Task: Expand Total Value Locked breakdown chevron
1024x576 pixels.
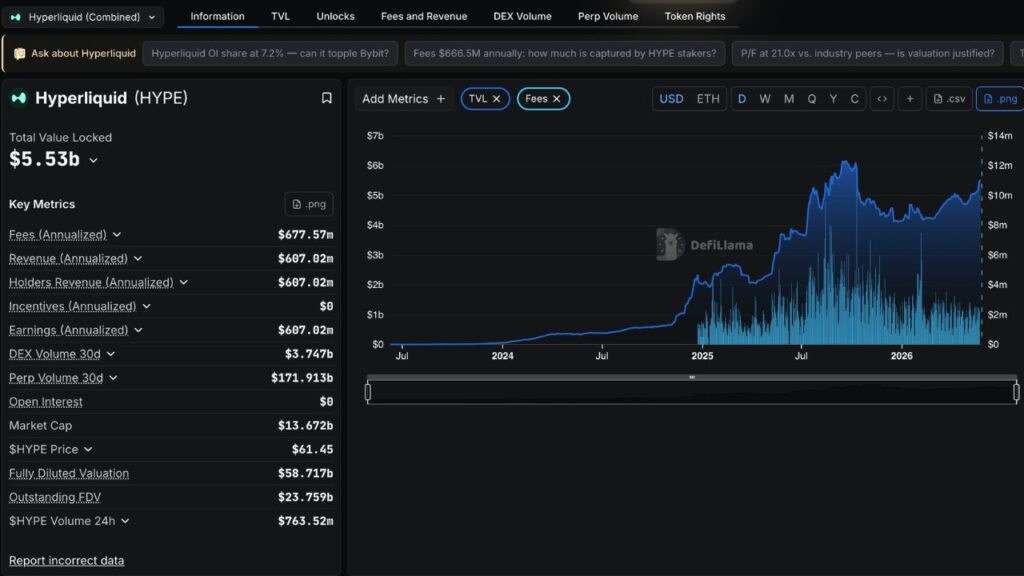Action: coord(93,160)
